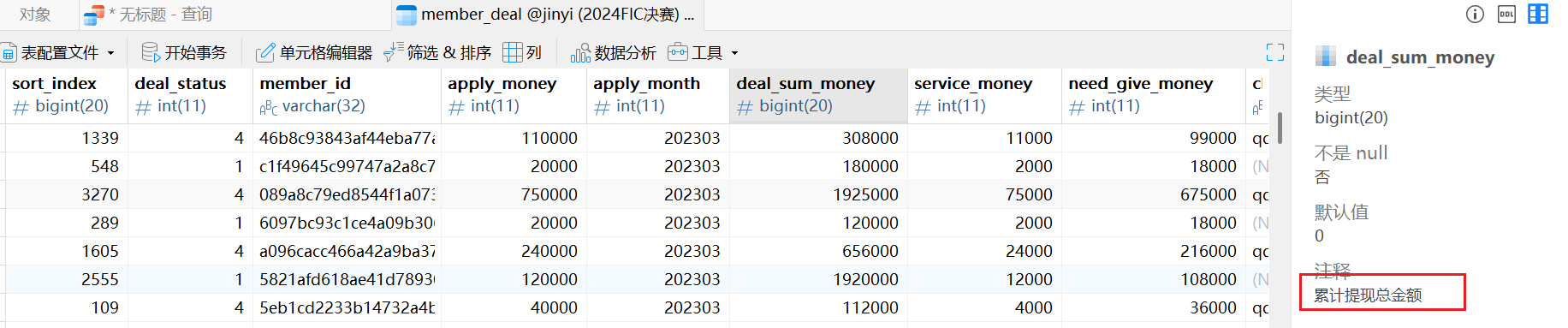Image resolution: width=1568 pixels, height=328 pixels.
Task: Toggle the side panel layout icon
Action: (x=1538, y=14)
